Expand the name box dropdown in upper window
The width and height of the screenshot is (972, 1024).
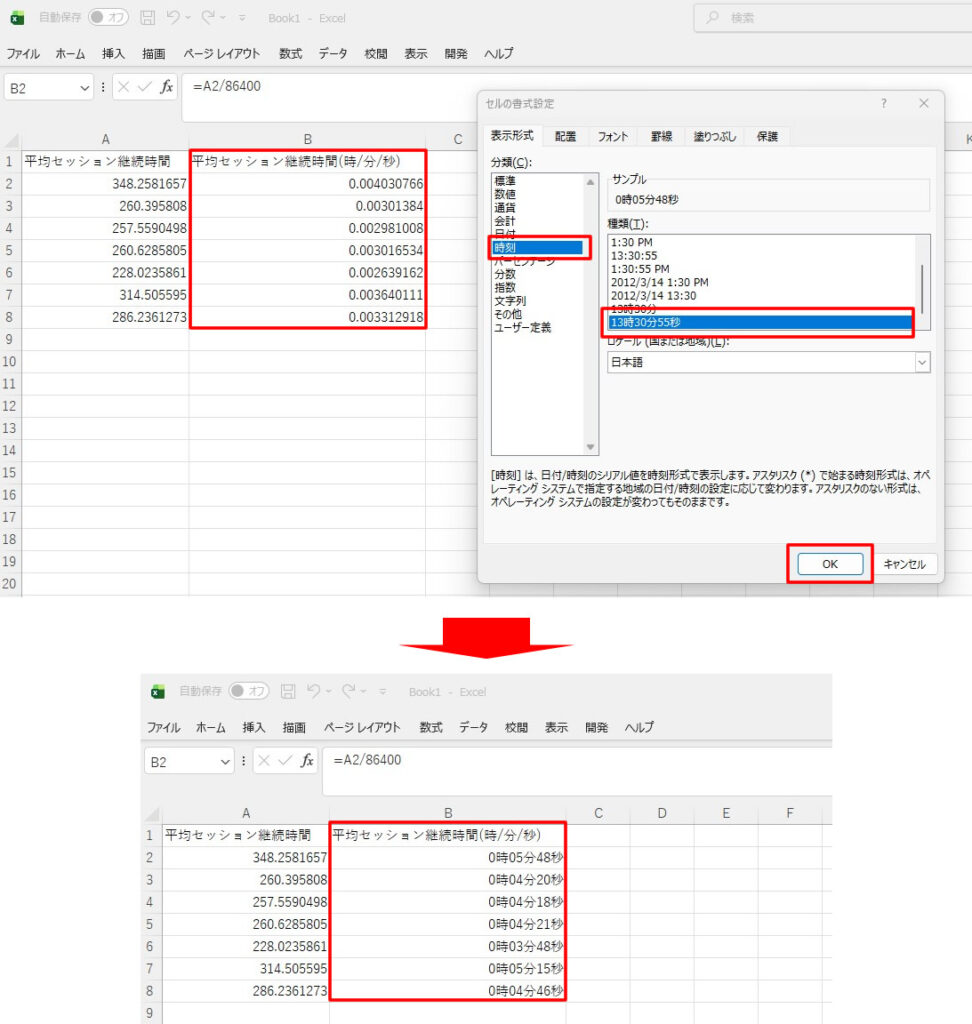pos(83,88)
